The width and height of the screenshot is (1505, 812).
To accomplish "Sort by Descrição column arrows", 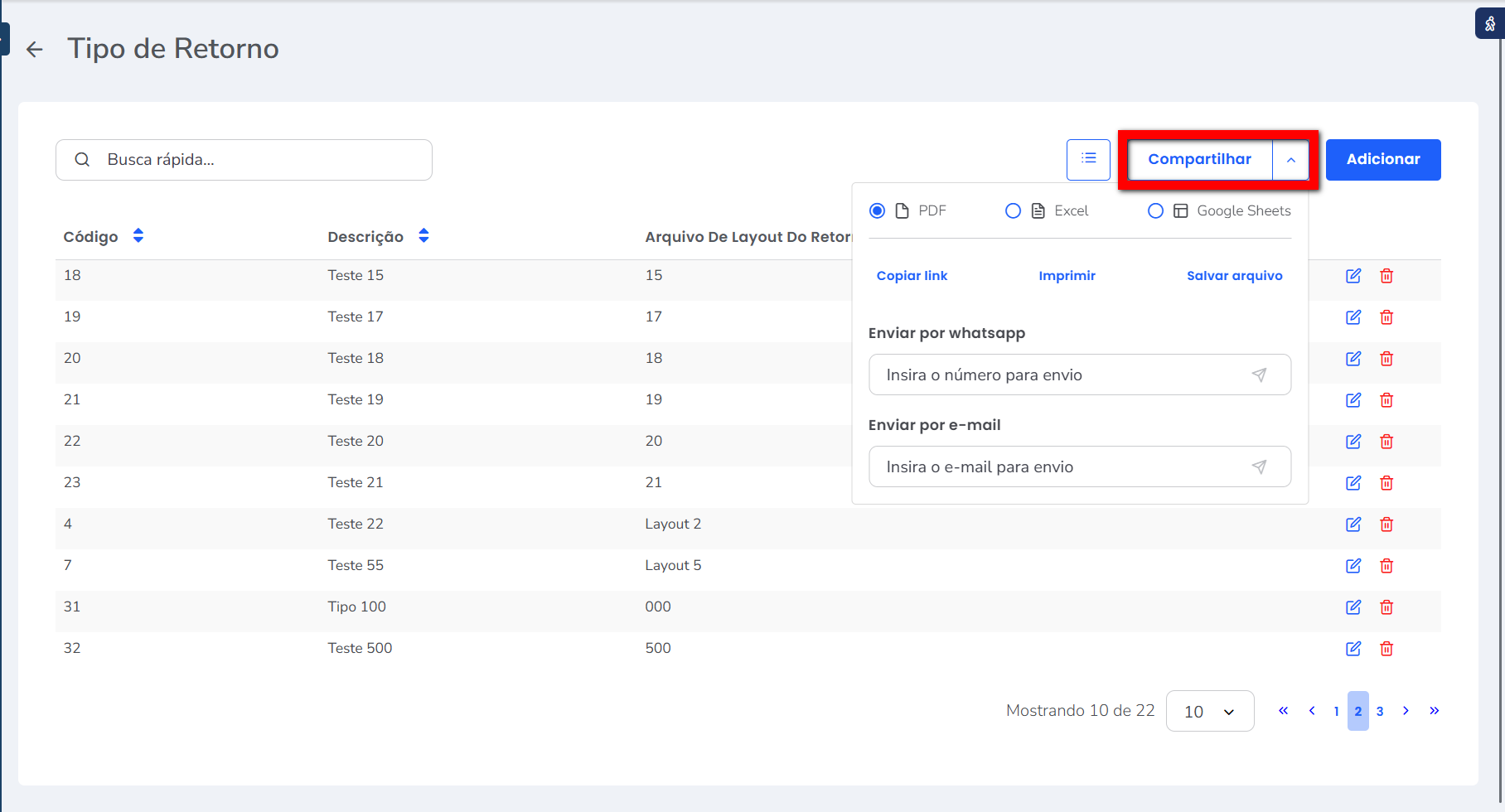I will coord(423,236).
